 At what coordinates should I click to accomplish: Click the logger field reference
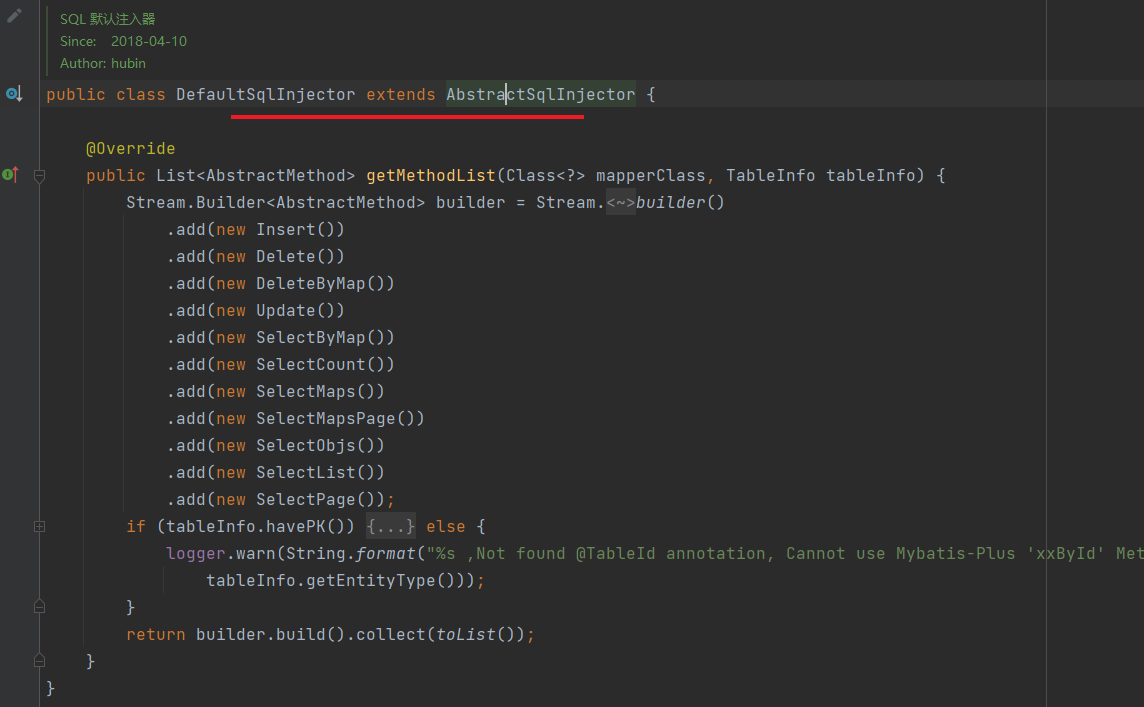pyautogui.click(x=195, y=554)
